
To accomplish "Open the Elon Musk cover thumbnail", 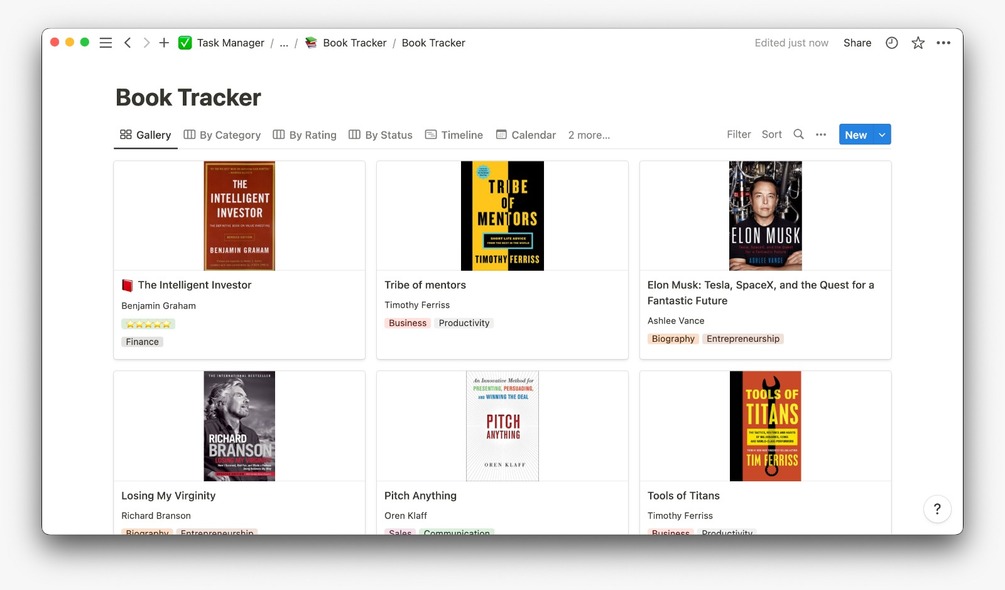I will point(765,216).
